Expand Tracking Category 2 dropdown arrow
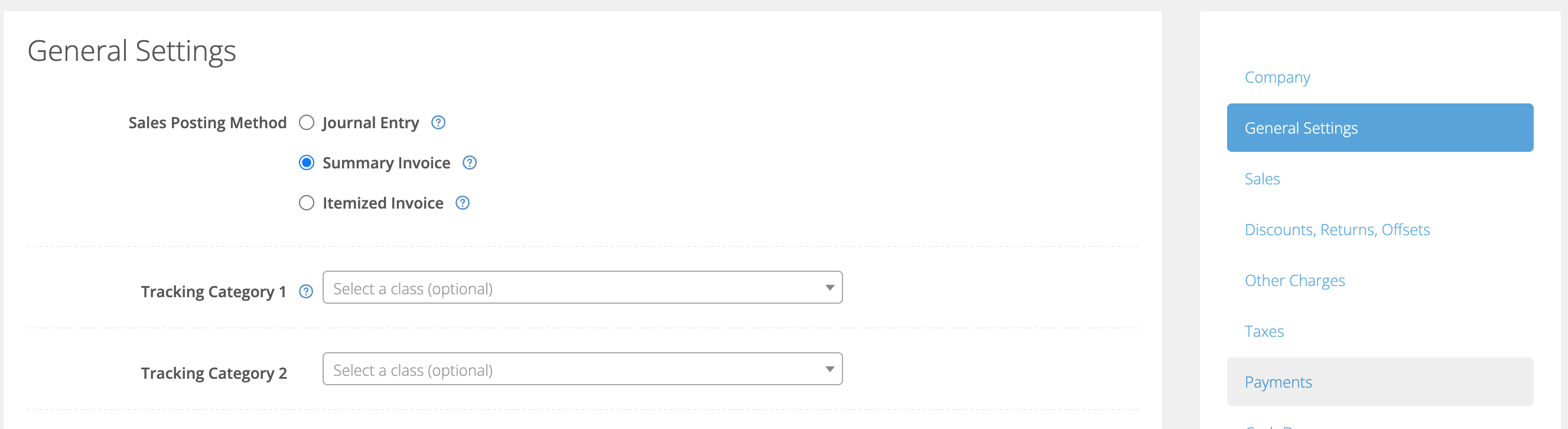 click(x=829, y=369)
